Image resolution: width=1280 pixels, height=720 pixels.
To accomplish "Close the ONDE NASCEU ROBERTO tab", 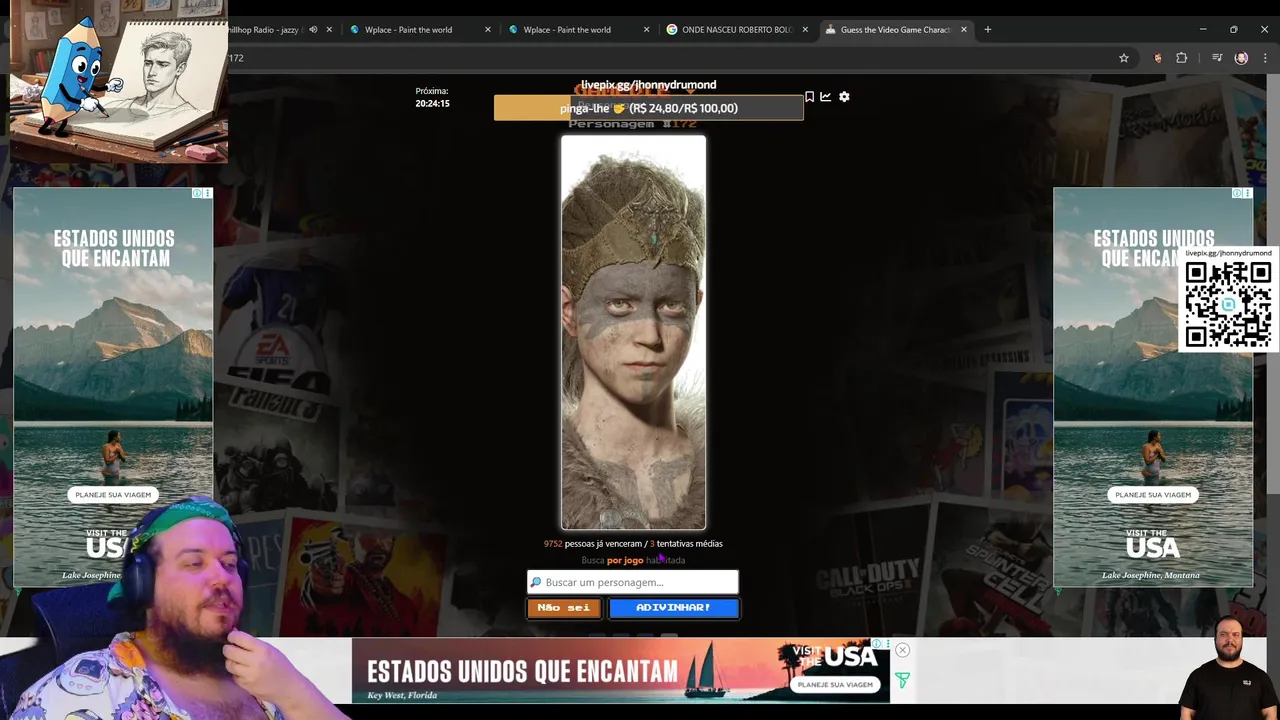I will (805, 30).
